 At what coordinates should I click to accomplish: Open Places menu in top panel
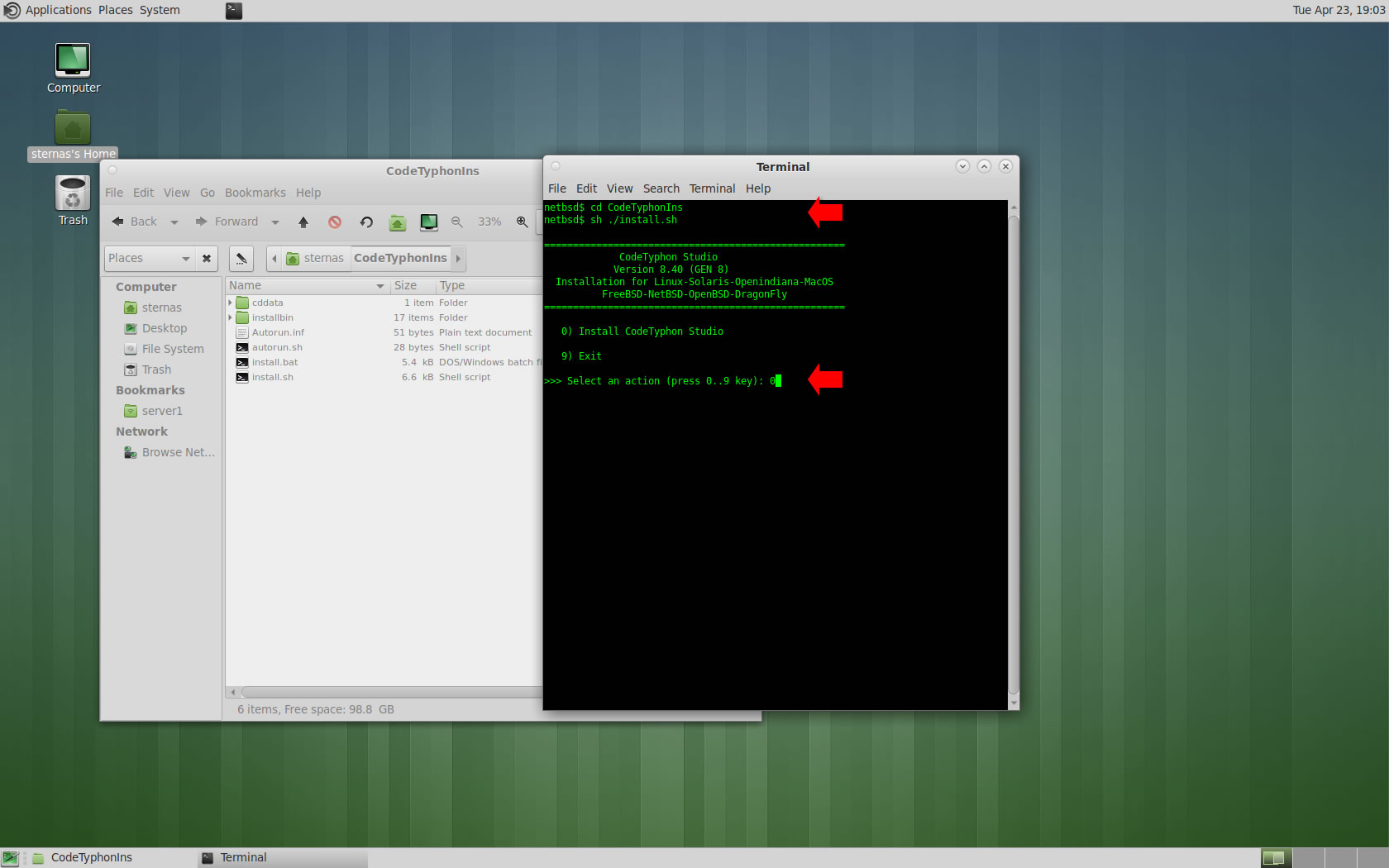(x=115, y=10)
